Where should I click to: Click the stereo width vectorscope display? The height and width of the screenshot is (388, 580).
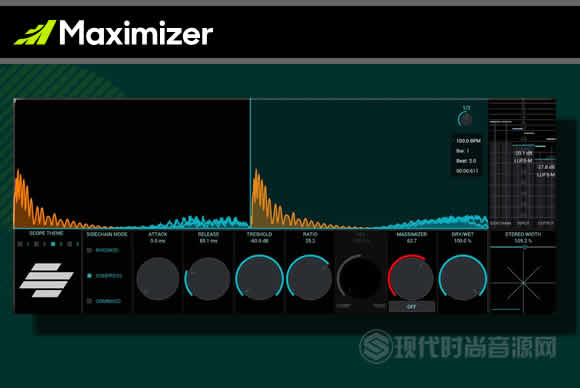click(523, 282)
